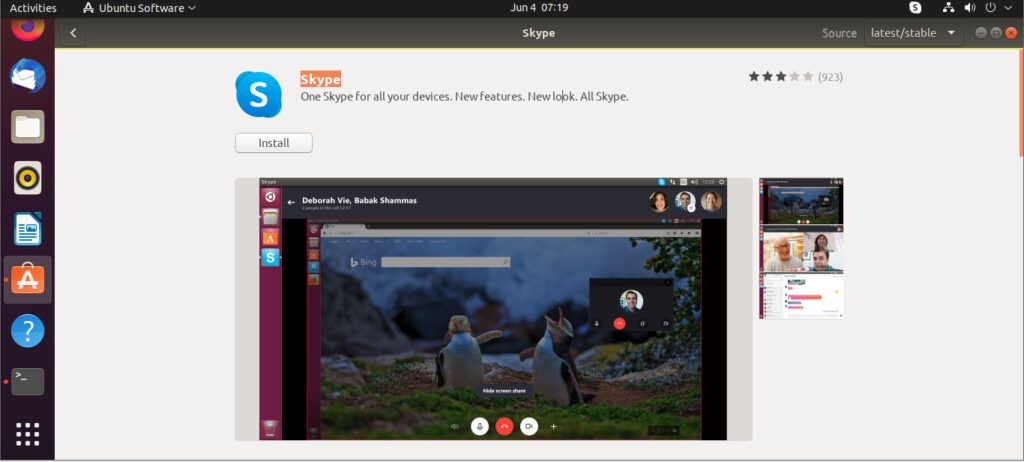Viewport: 1024px width, 462px height.
Task: Open the Activities overview
Action: click(x=33, y=8)
